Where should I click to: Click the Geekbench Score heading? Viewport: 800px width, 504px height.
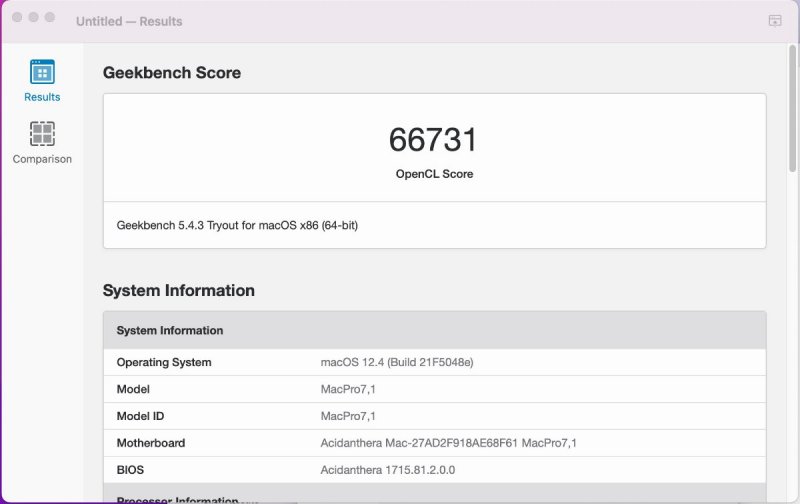(172, 73)
